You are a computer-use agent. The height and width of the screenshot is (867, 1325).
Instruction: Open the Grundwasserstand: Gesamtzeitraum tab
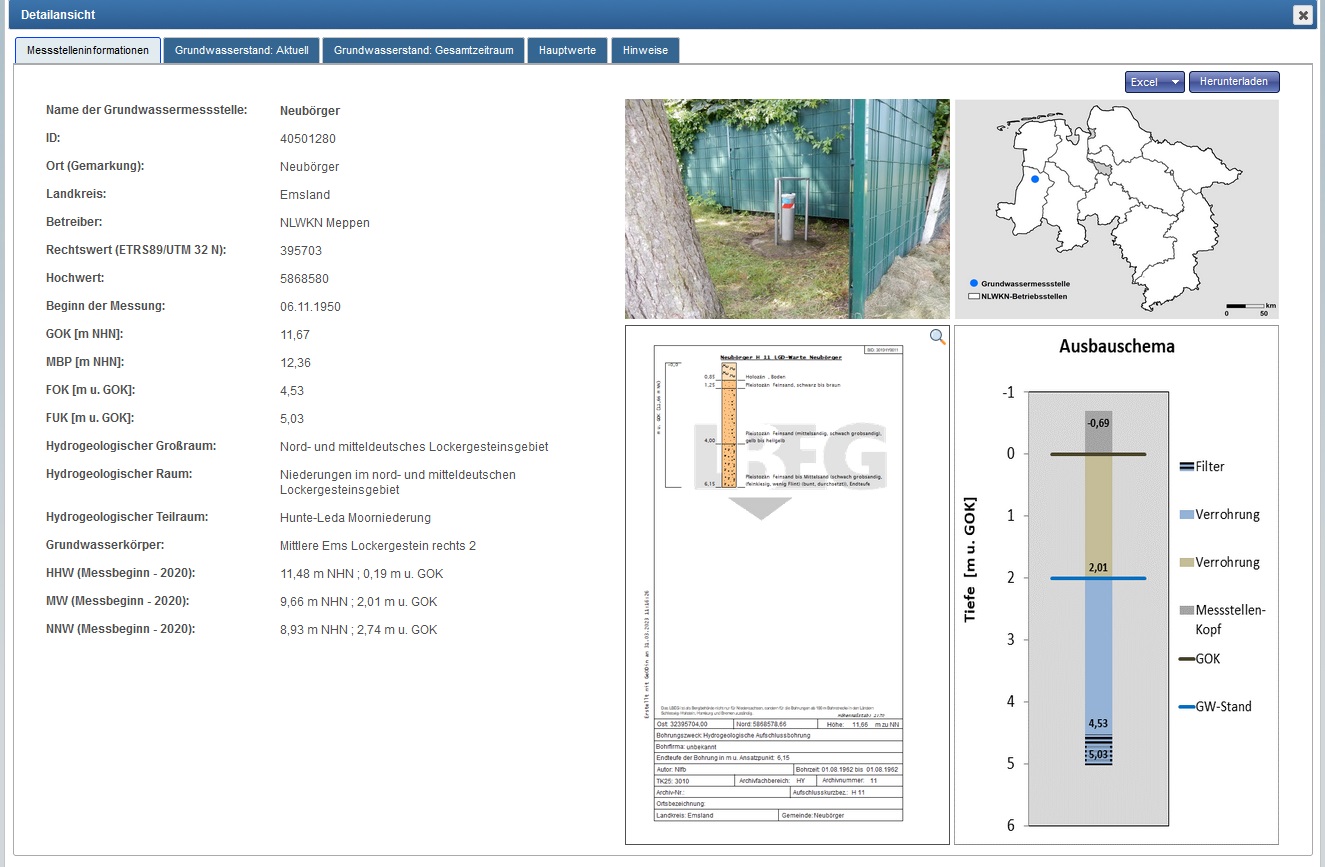click(x=423, y=50)
